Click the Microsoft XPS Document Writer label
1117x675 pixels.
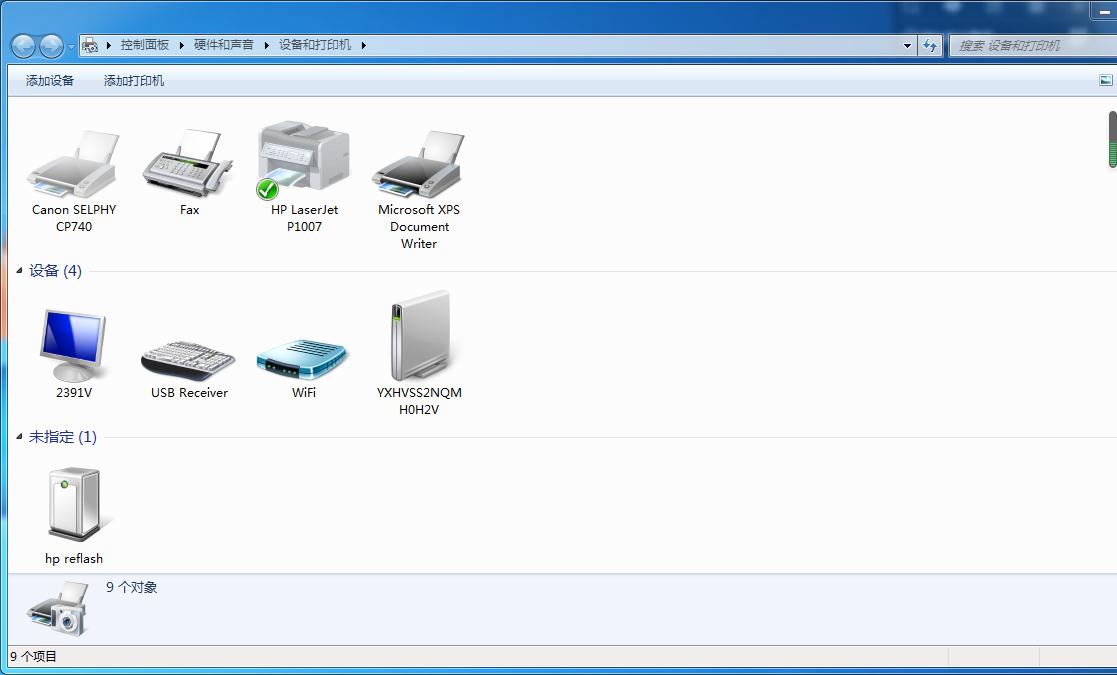pyautogui.click(x=419, y=226)
